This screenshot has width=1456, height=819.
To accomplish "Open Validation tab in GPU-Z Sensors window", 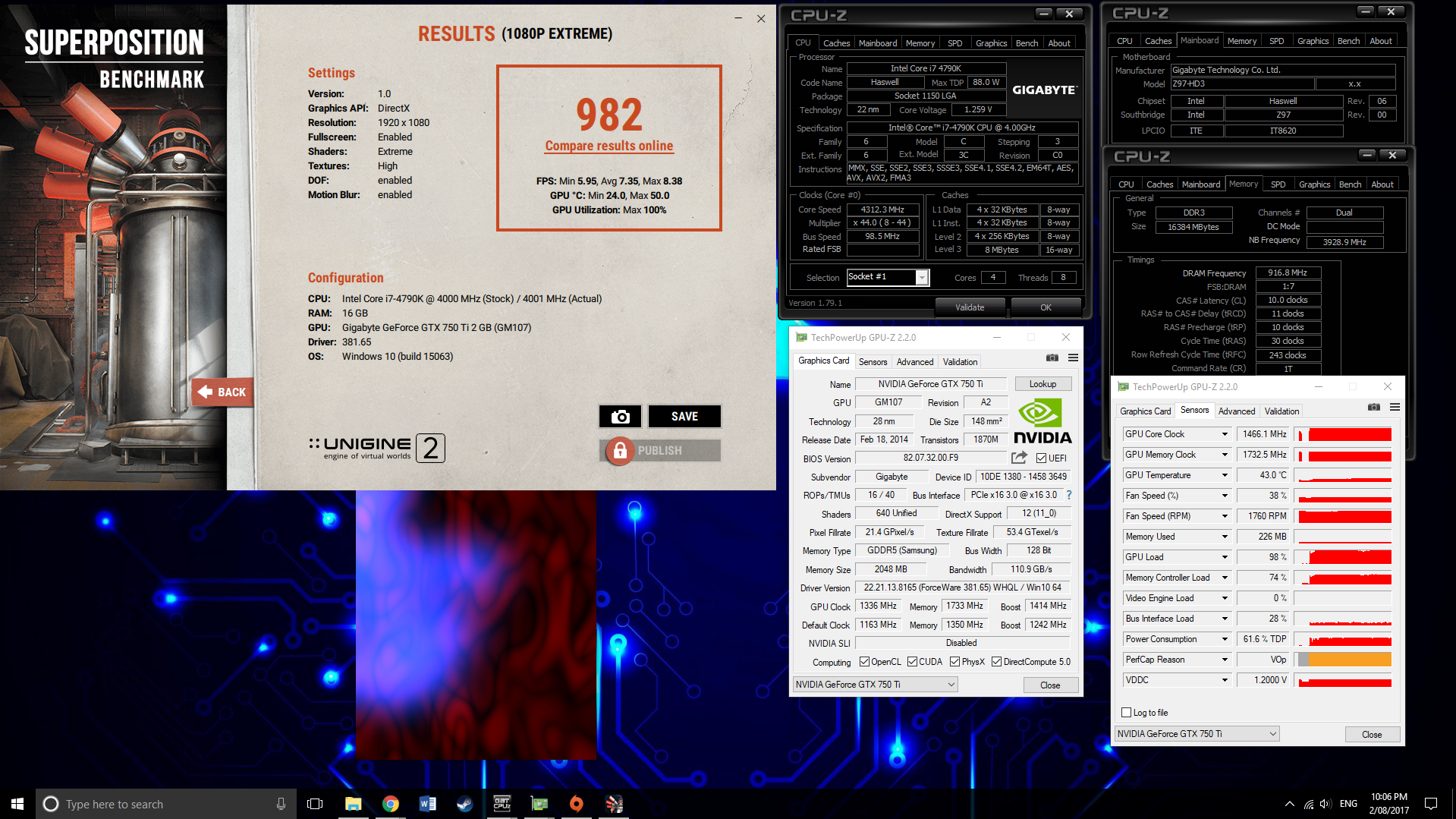I will click(1281, 411).
